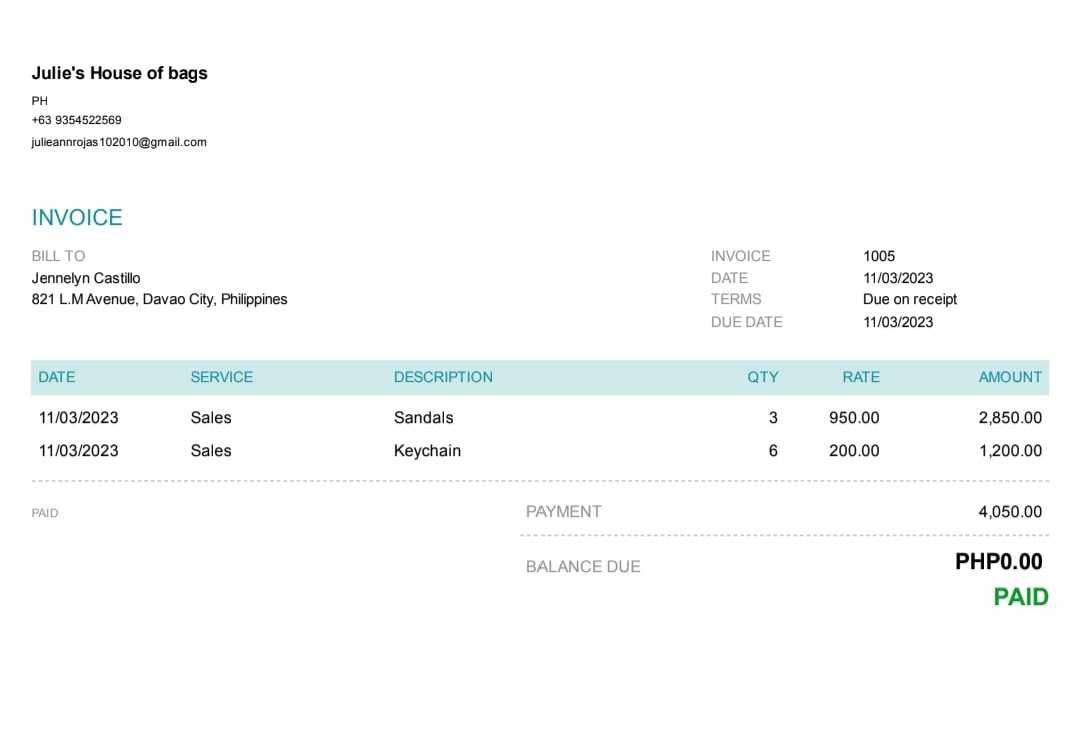1080x740 pixels.
Task: Click the +63 9354522569 phone number
Action: tap(76, 120)
